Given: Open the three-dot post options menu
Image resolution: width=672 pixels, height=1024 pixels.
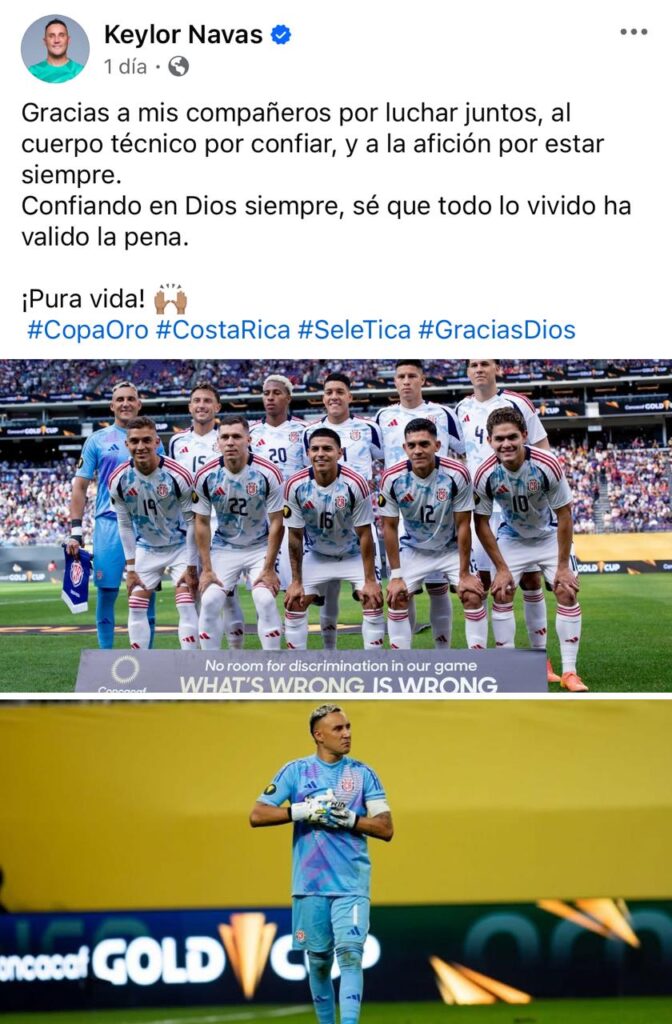Looking at the screenshot, I should click(633, 32).
